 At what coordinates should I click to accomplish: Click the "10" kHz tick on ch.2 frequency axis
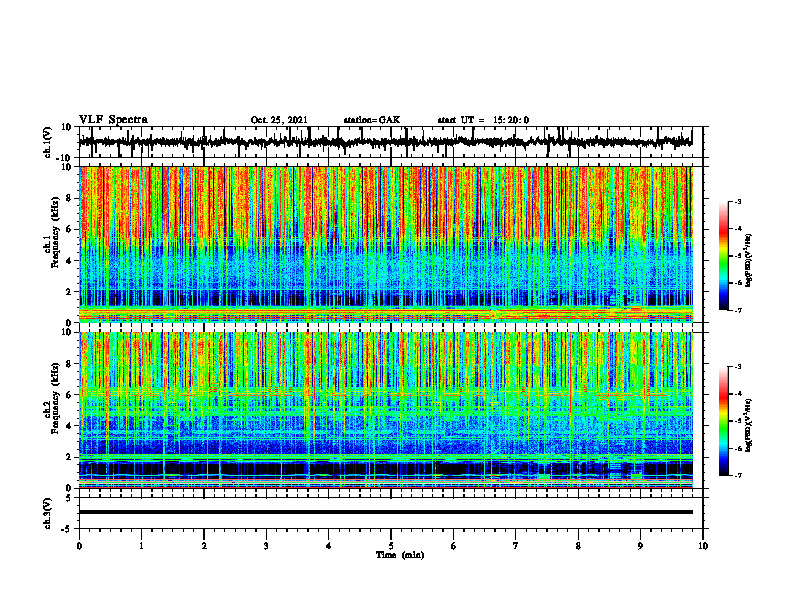click(x=67, y=333)
